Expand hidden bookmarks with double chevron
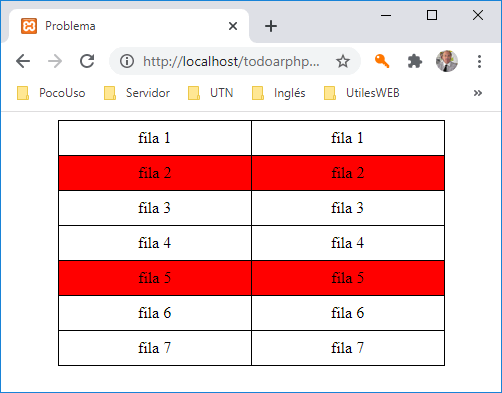 pos(478,93)
